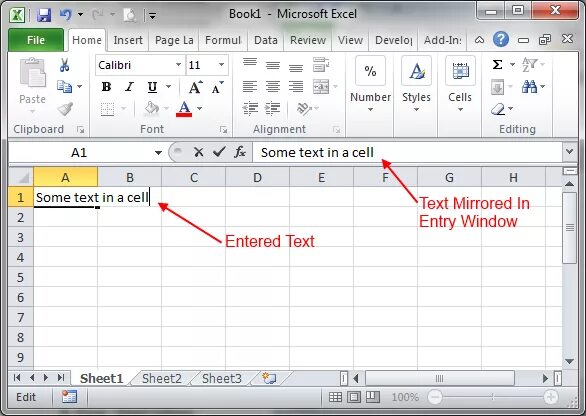Click the Wrap Text icon
Viewport: 586px width, 416px height.
[321, 64]
